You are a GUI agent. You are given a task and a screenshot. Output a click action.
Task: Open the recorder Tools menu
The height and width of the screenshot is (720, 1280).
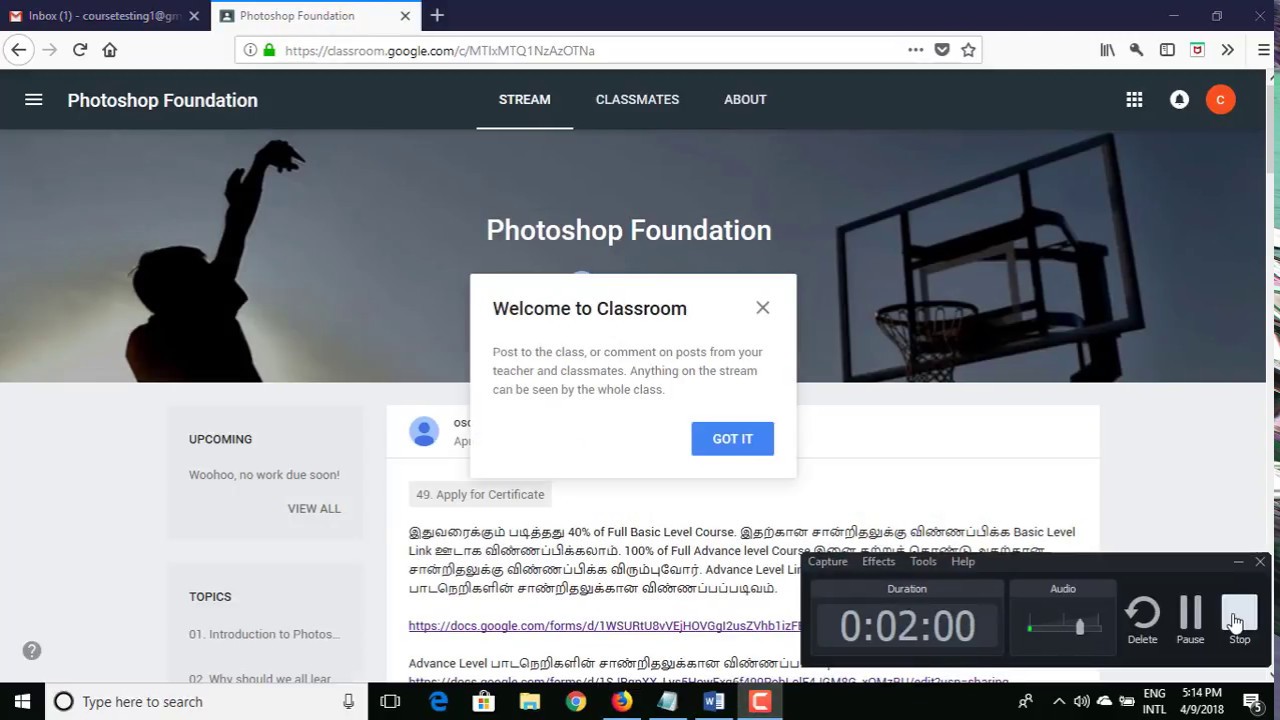[923, 561]
